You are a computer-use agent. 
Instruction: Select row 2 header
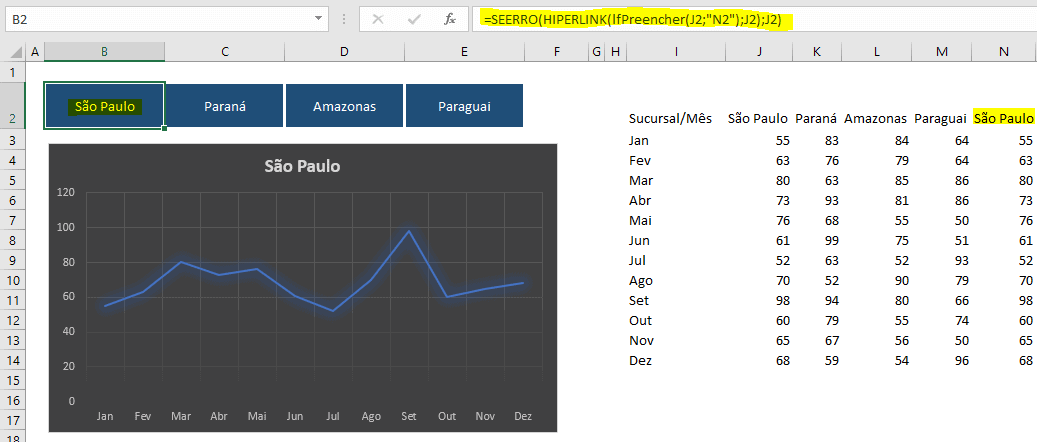pyautogui.click(x=13, y=105)
